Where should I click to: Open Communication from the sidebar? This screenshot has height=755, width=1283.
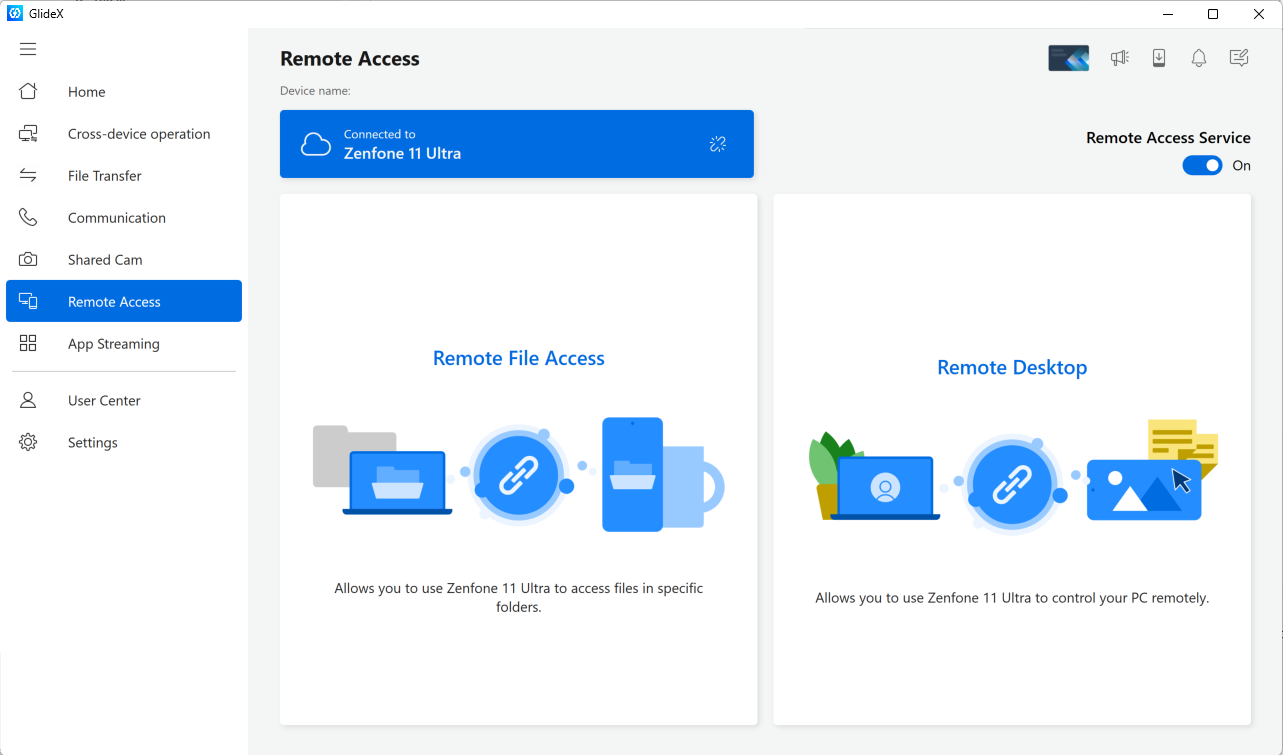(116, 217)
